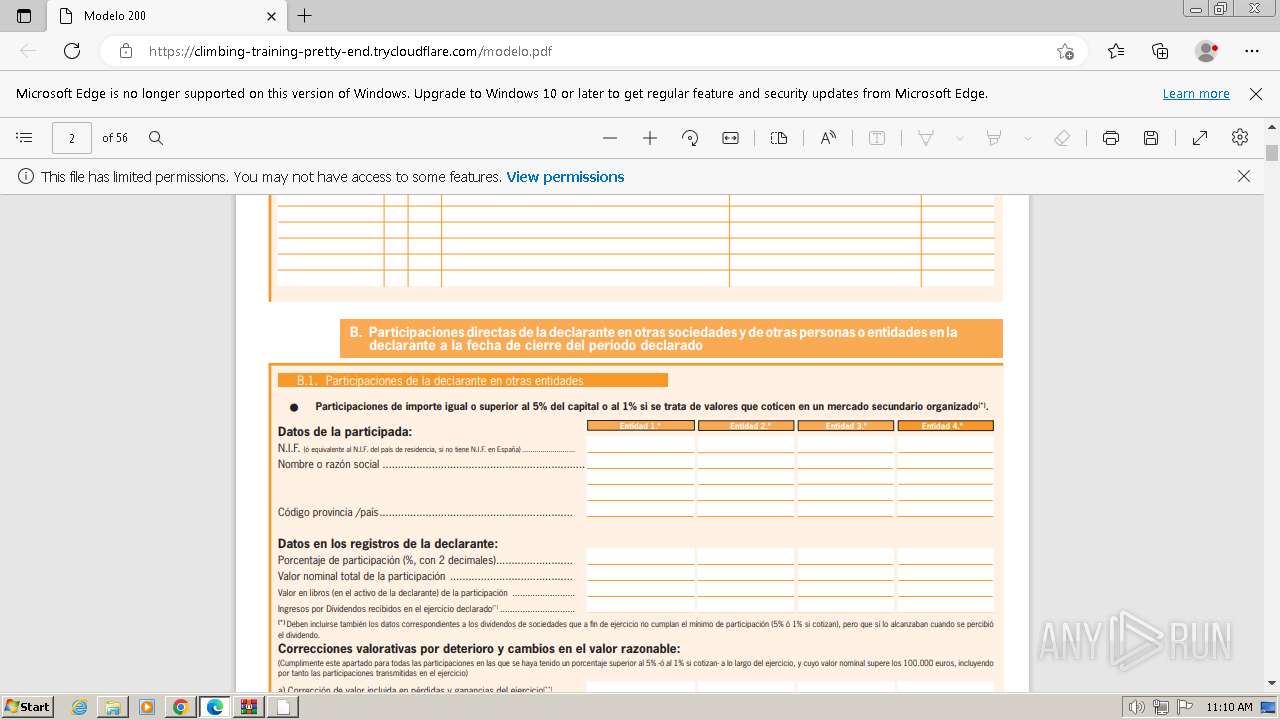Open the tab actions menu icon

[24, 16]
